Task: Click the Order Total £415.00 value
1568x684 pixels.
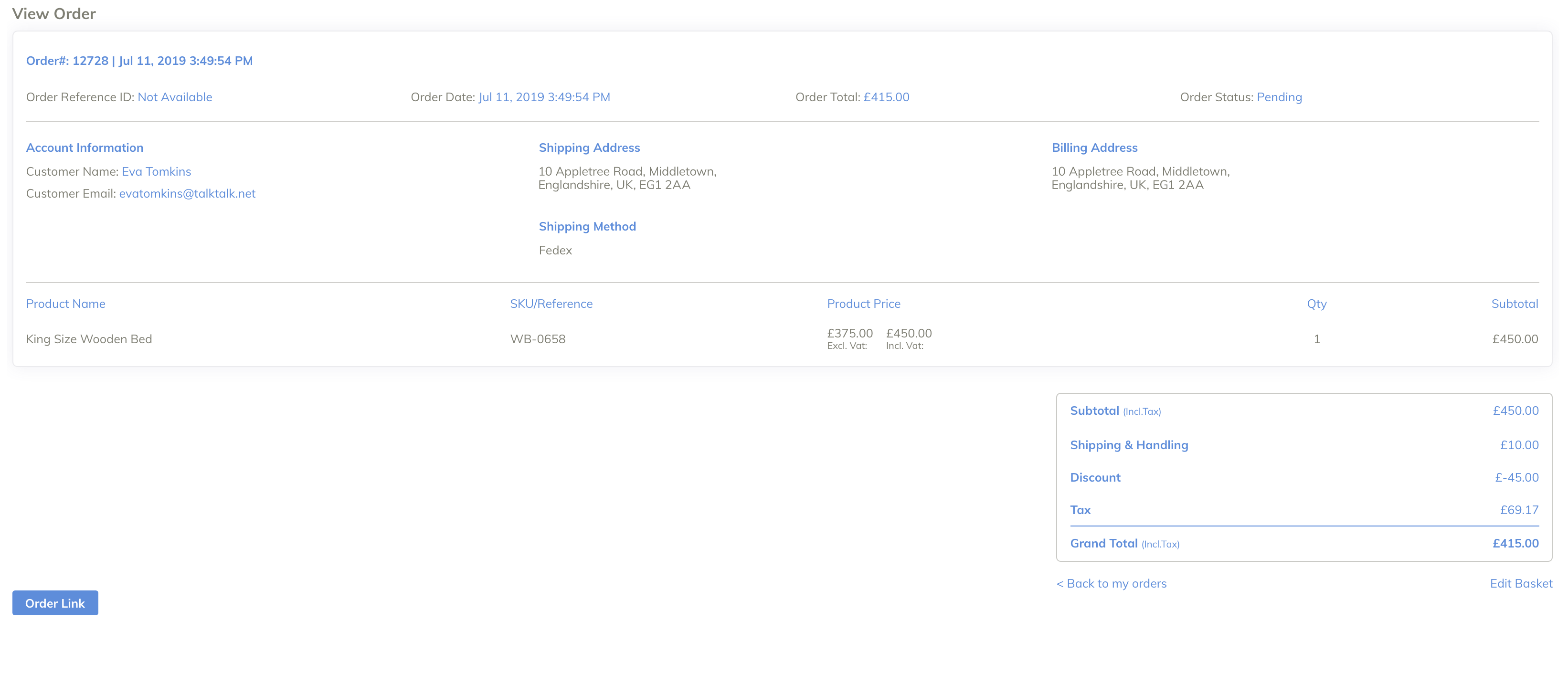Action: (886, 97)
